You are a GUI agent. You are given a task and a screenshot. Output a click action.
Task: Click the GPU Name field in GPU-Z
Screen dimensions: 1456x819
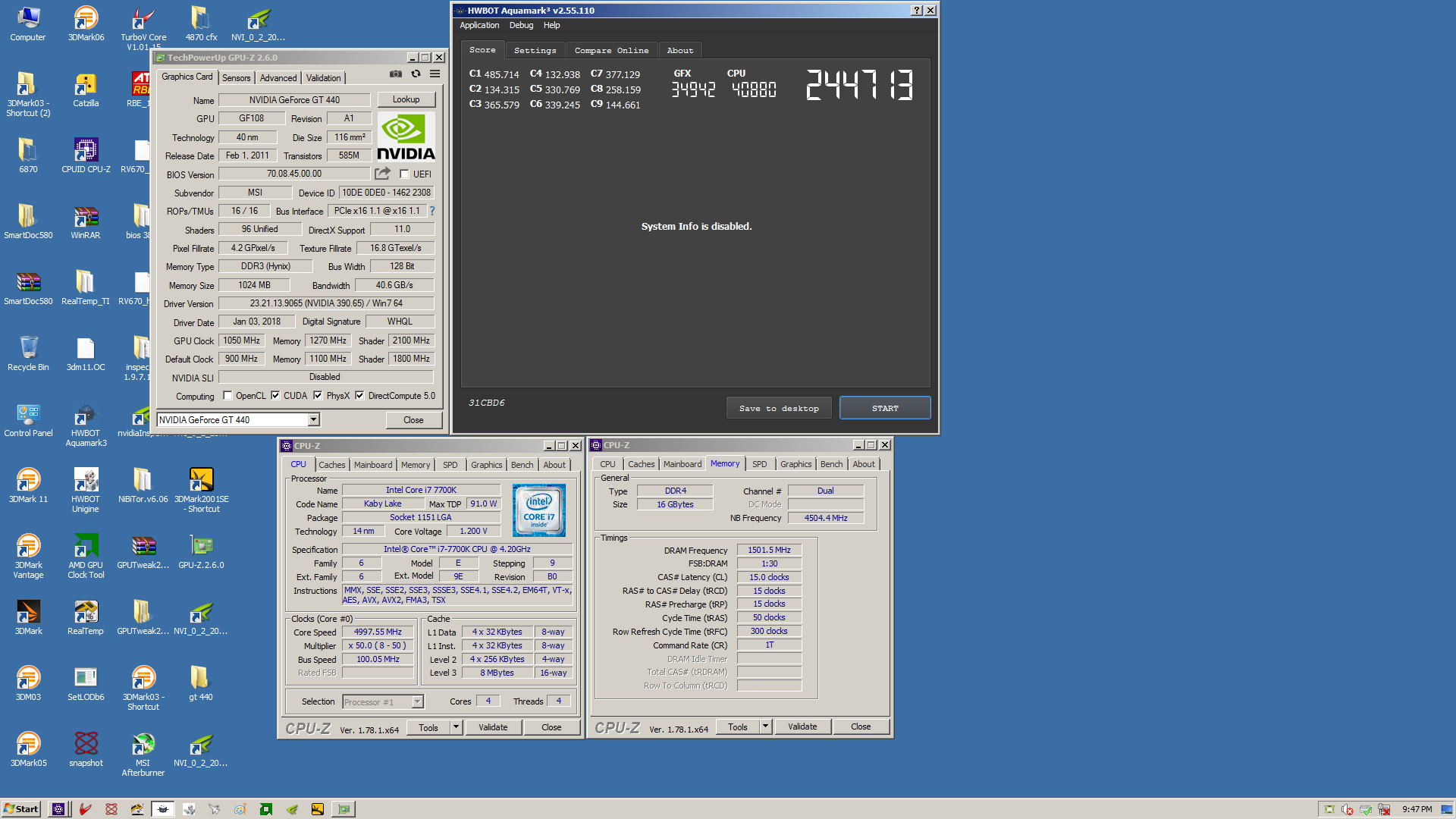tap(294, 100)
